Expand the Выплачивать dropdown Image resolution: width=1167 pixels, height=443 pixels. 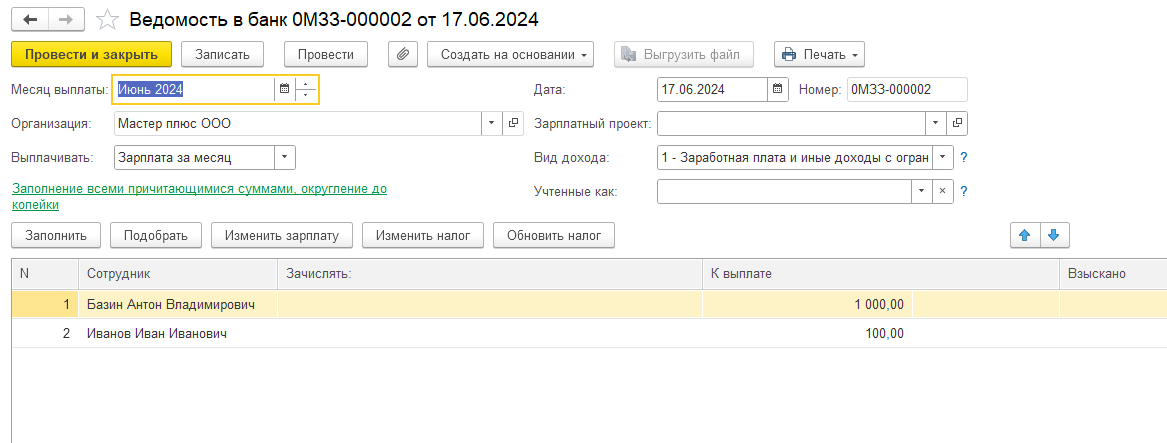click(x=285, y=158)
